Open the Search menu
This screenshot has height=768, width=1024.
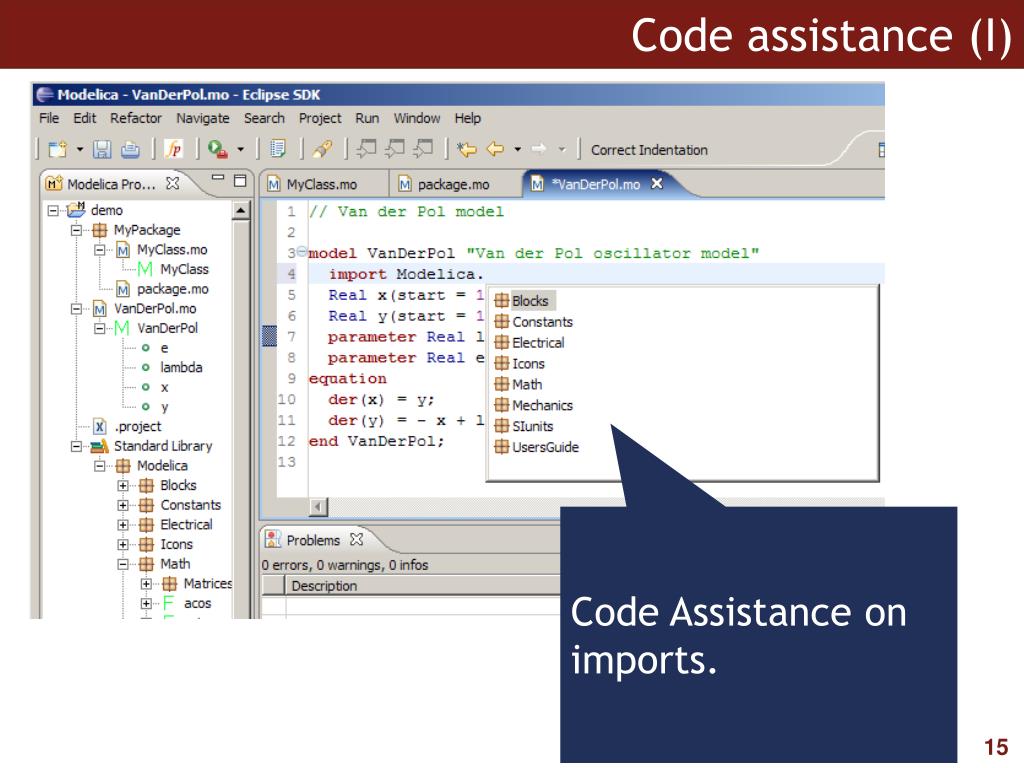click(264, 118)
